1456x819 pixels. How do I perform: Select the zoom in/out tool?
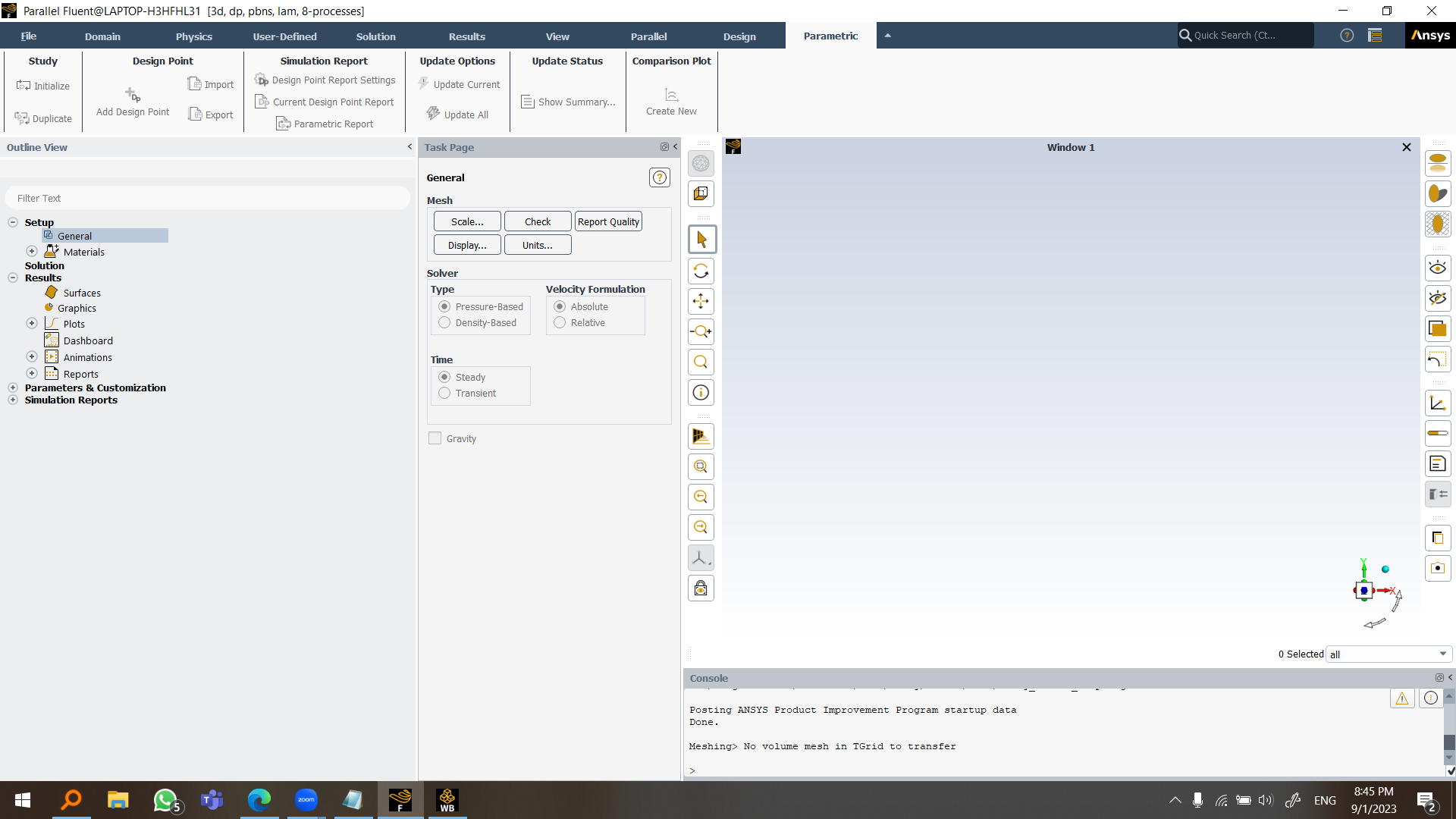click(x=701, y=331)
